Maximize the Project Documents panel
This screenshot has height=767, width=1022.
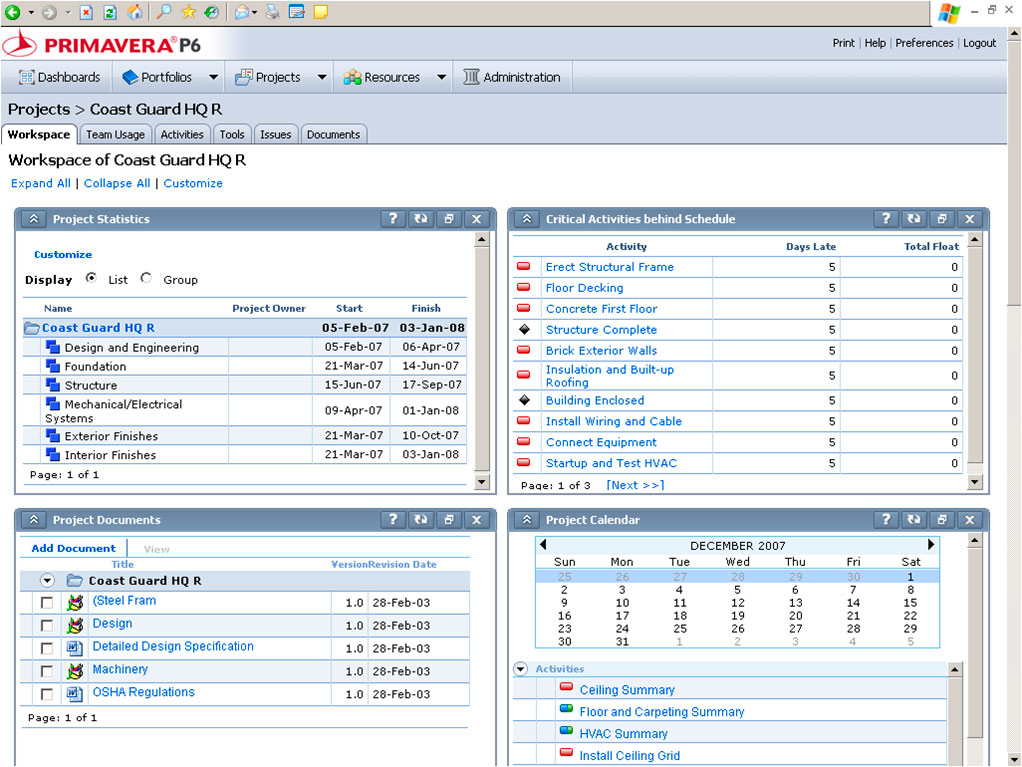tap(449, 519)
